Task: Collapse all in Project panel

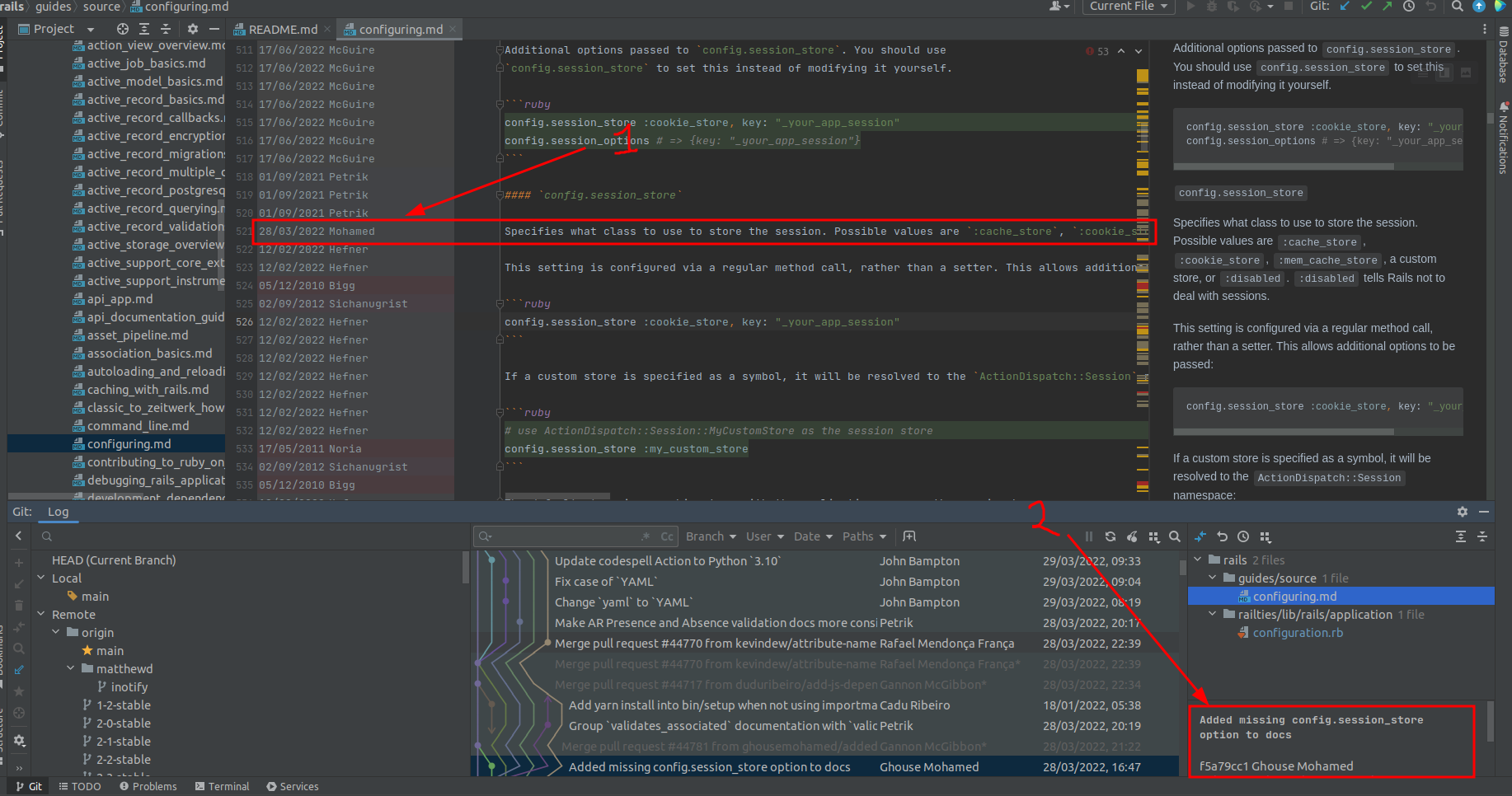Action: 166,29
